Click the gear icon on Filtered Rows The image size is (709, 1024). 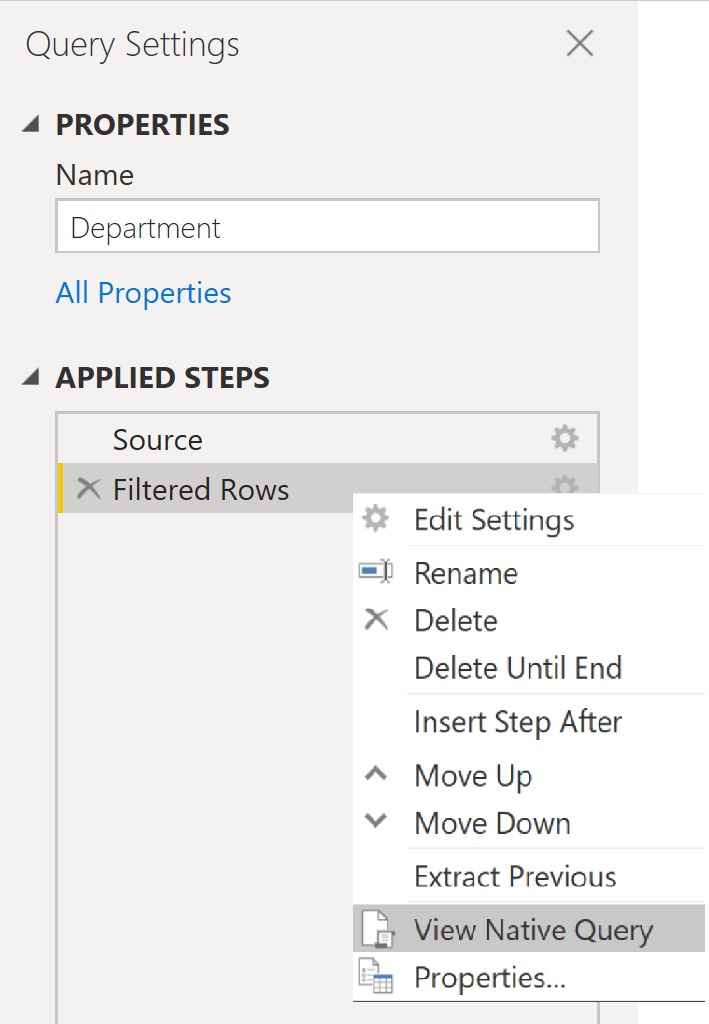coord(564,489)
